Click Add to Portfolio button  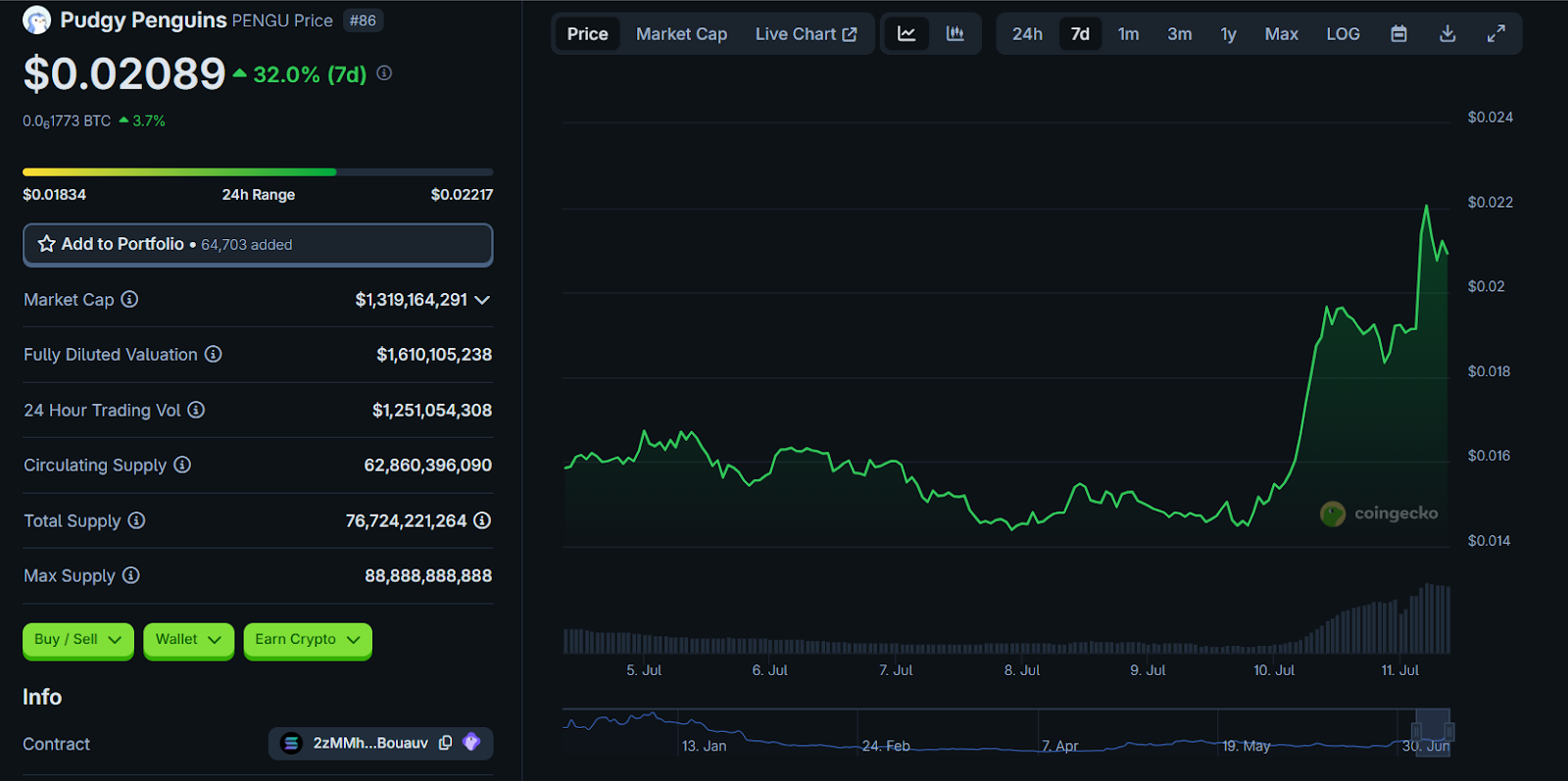[x=258, y=244]
